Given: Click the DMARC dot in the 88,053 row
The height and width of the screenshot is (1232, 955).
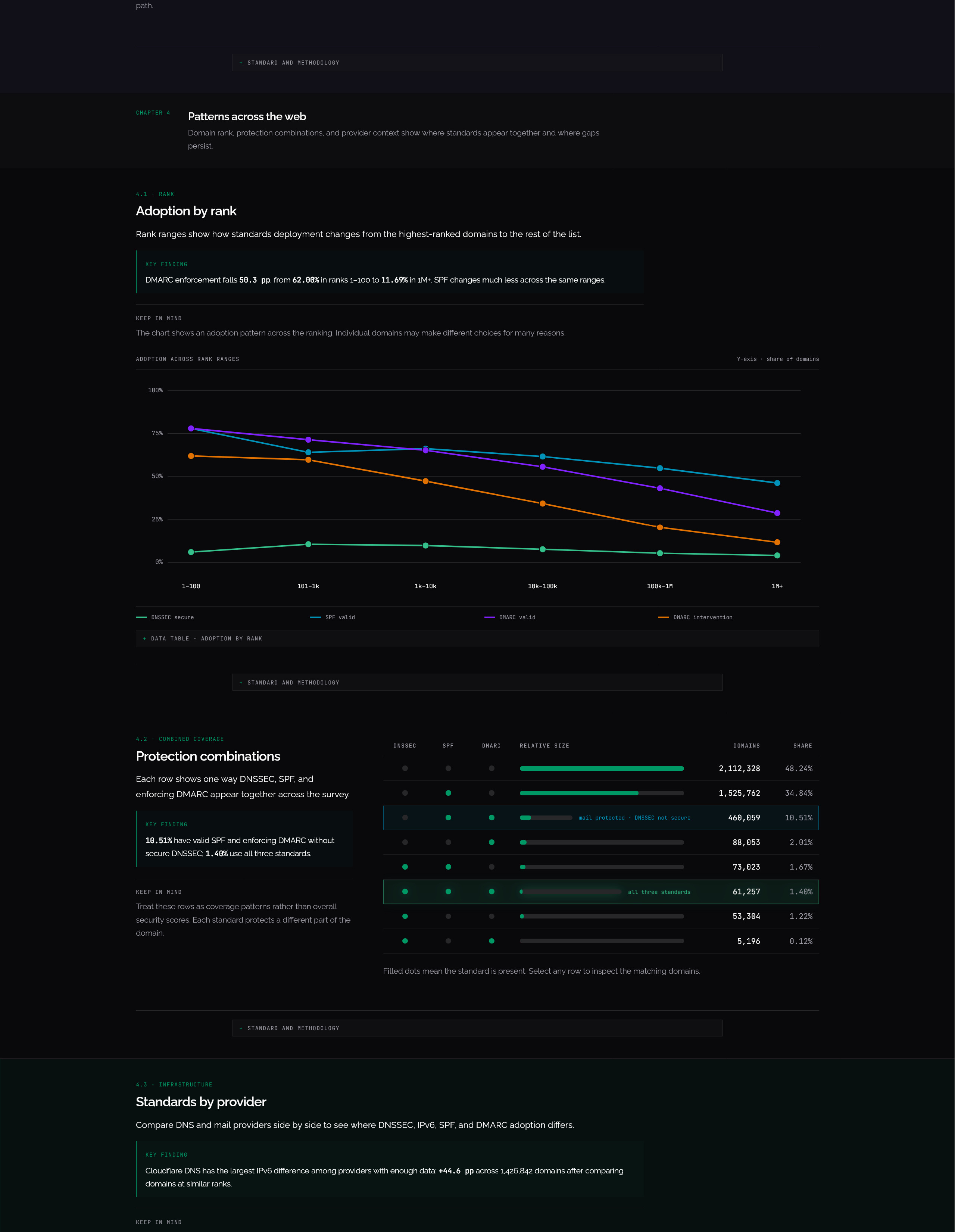Looking at the screenshot, I should [492, 842].
